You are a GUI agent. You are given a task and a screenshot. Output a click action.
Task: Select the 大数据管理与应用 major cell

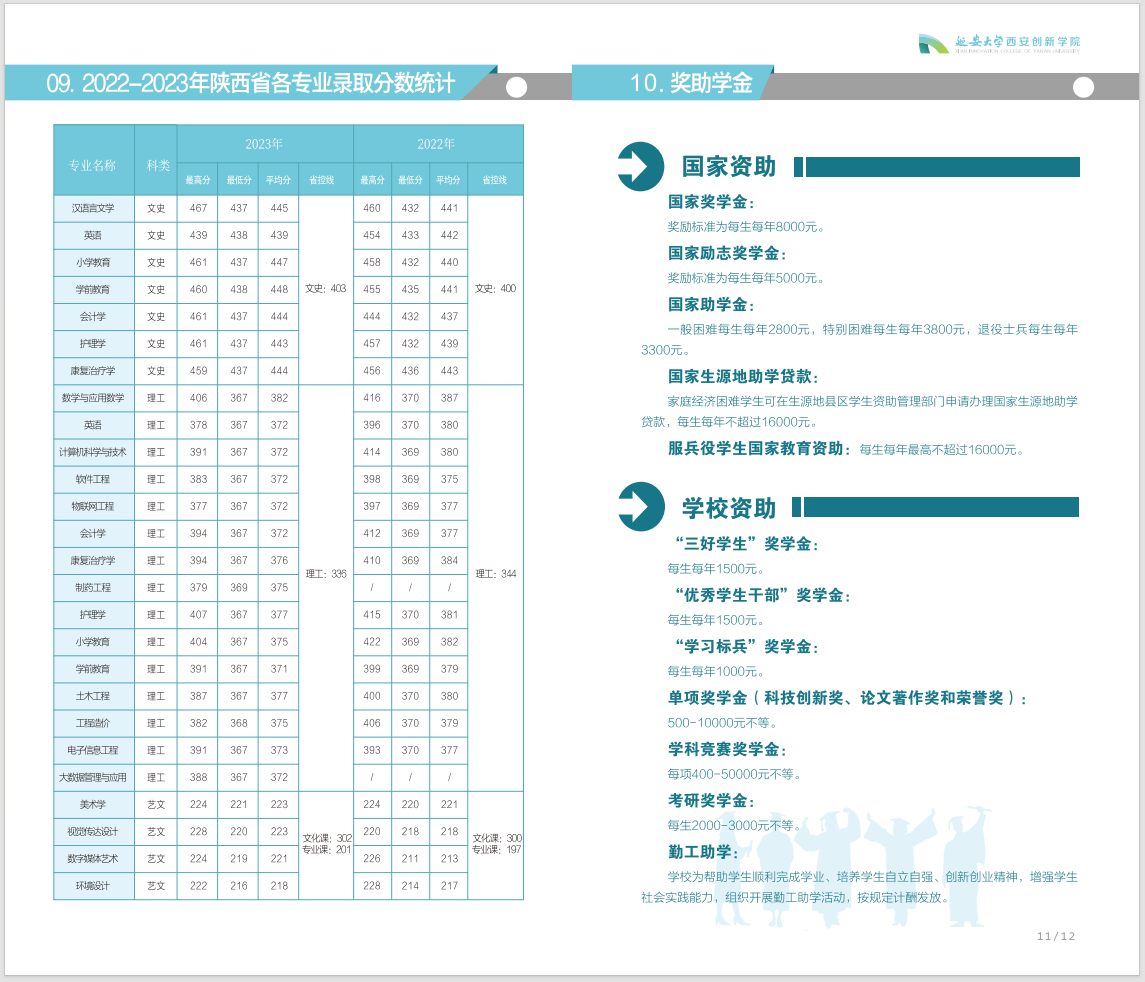coord(93,777)
